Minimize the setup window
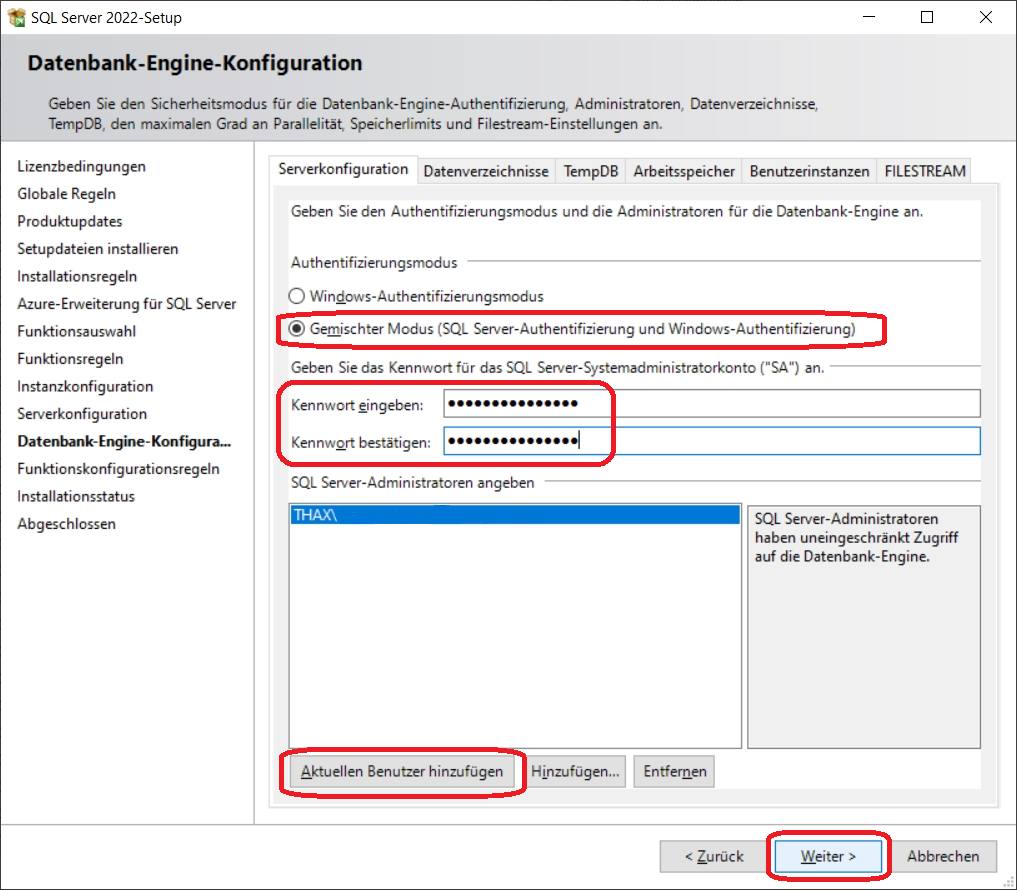This screenshot has height=890, width=1017. pos(868,17)
